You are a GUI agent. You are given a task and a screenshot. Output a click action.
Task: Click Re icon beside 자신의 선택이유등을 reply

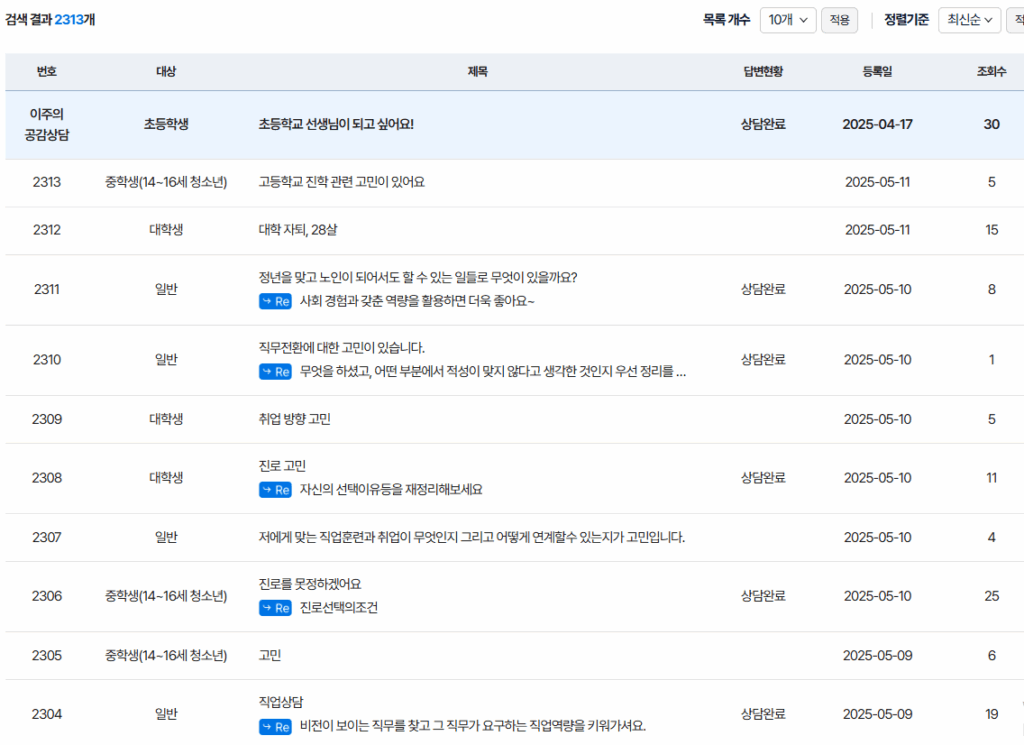(x=275, y=490)
